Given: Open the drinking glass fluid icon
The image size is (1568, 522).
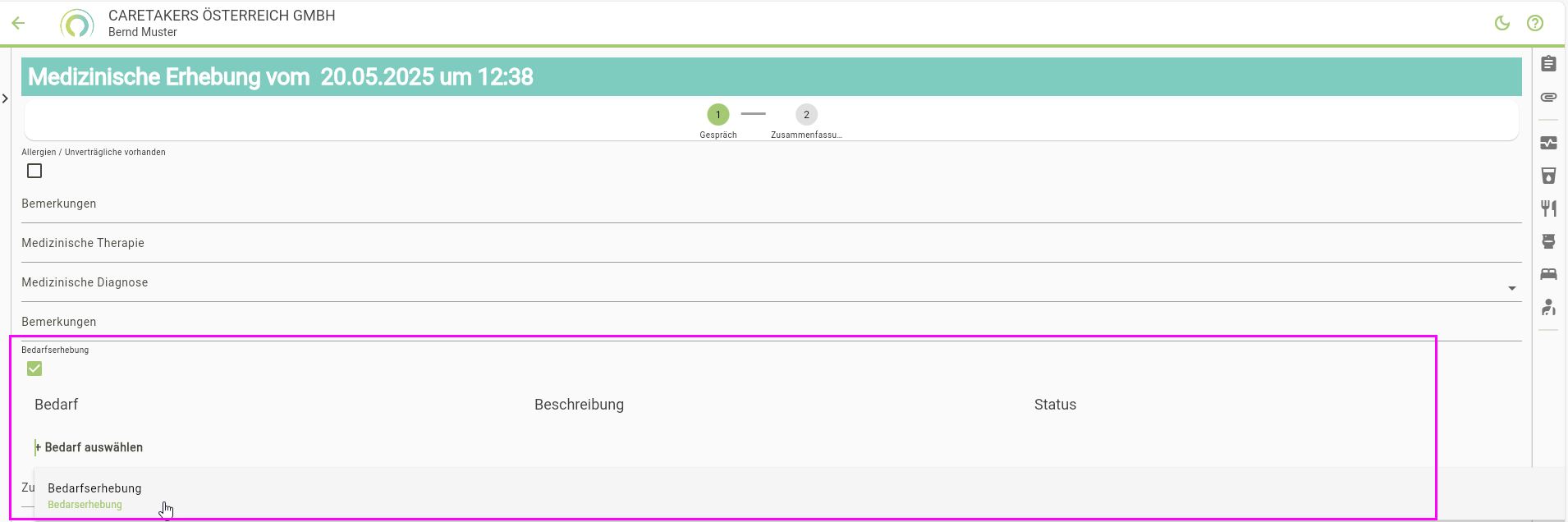Looking at the screenshot, I should point(1548,176).
